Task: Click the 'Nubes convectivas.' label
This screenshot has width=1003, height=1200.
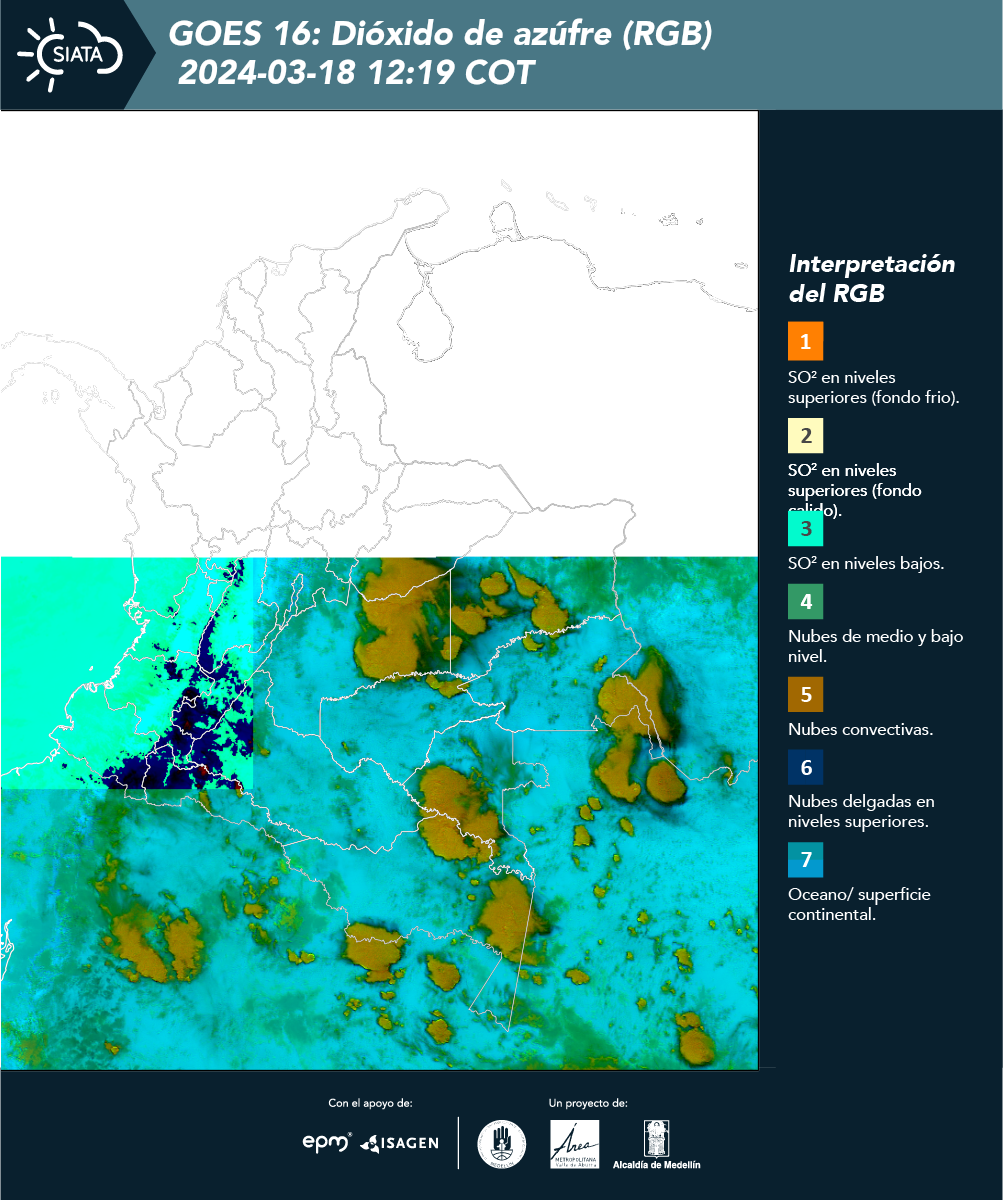Action: (x=861, y=729)
